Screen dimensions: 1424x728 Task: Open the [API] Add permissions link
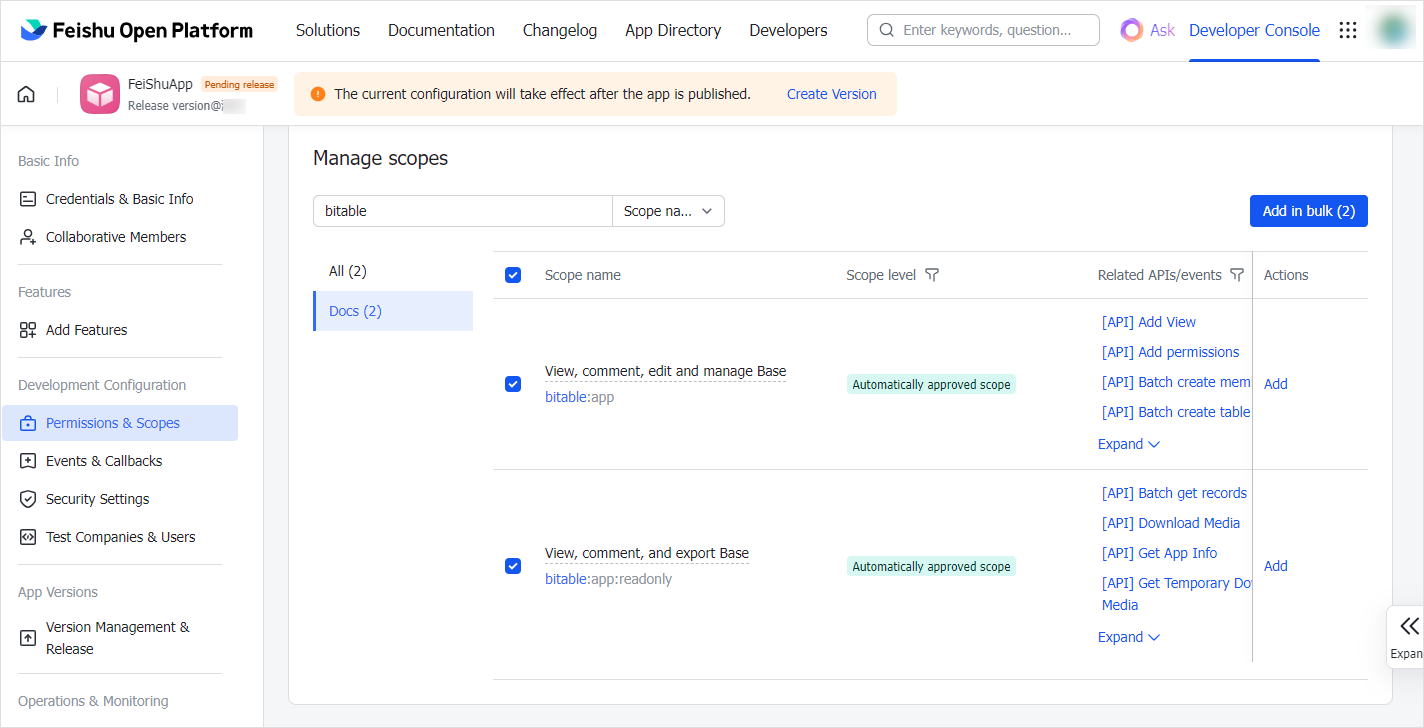(x=1170, y=352)
